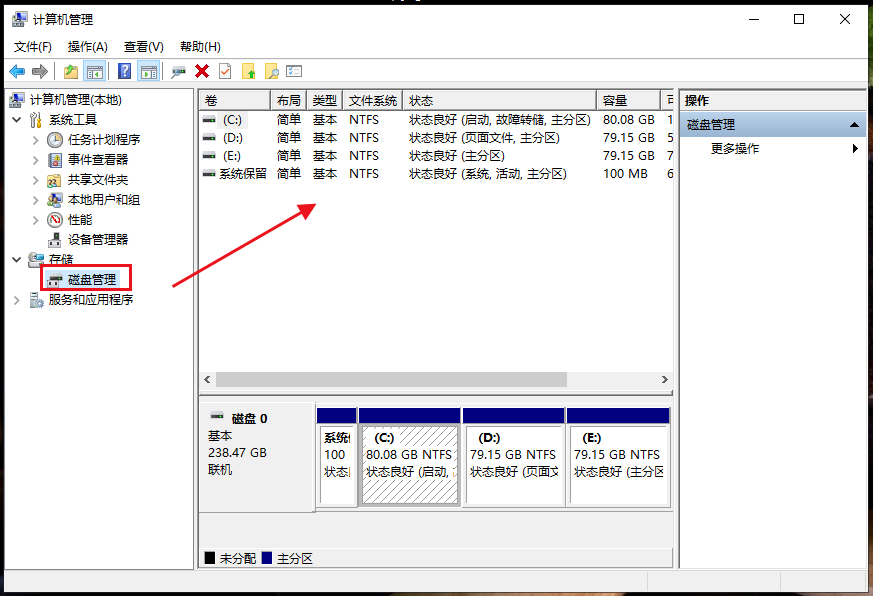Open the 操作(A) menu
873x596 pixels.
click(x=87, y=47)
